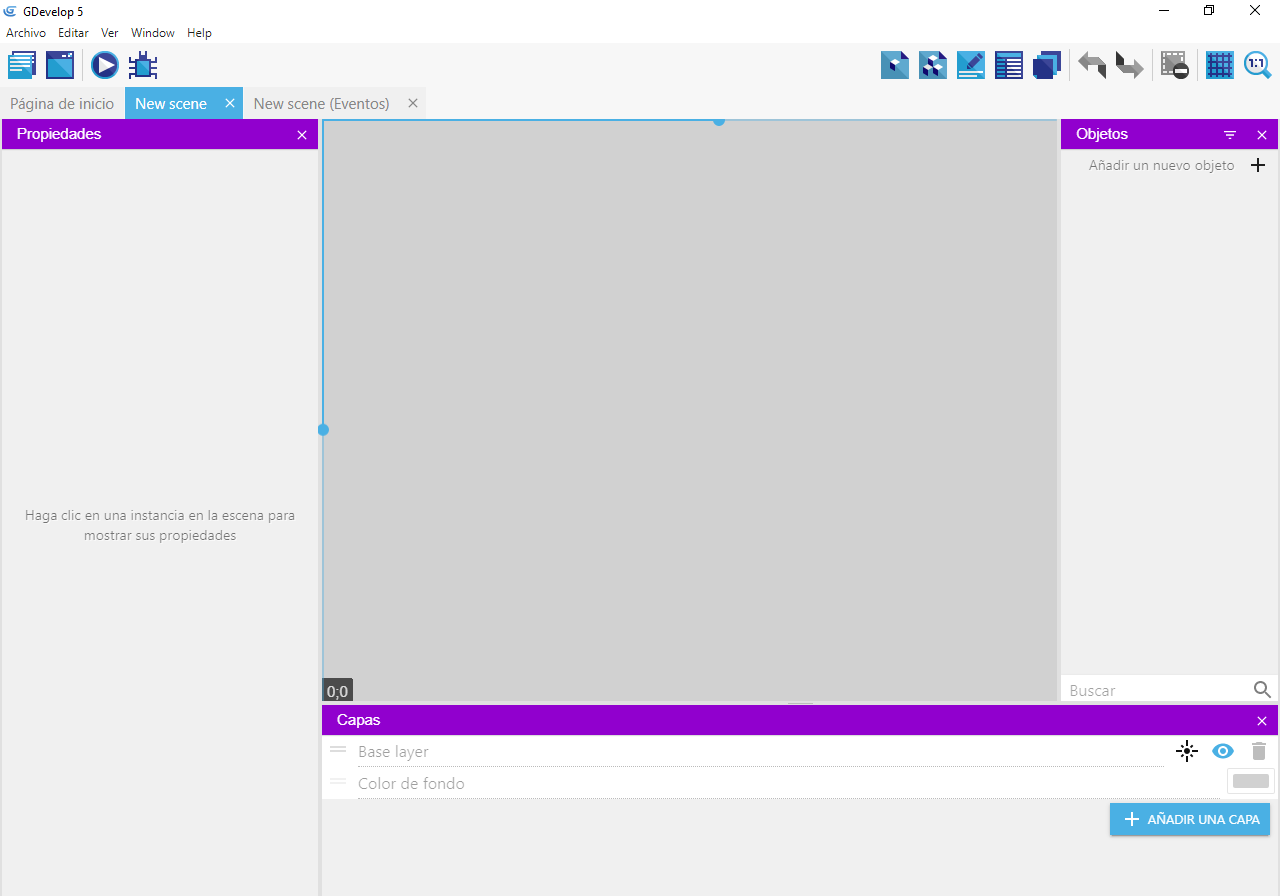
Task: Open Base layer lighting effects sun icon
Action: (x=1186, y=752)
